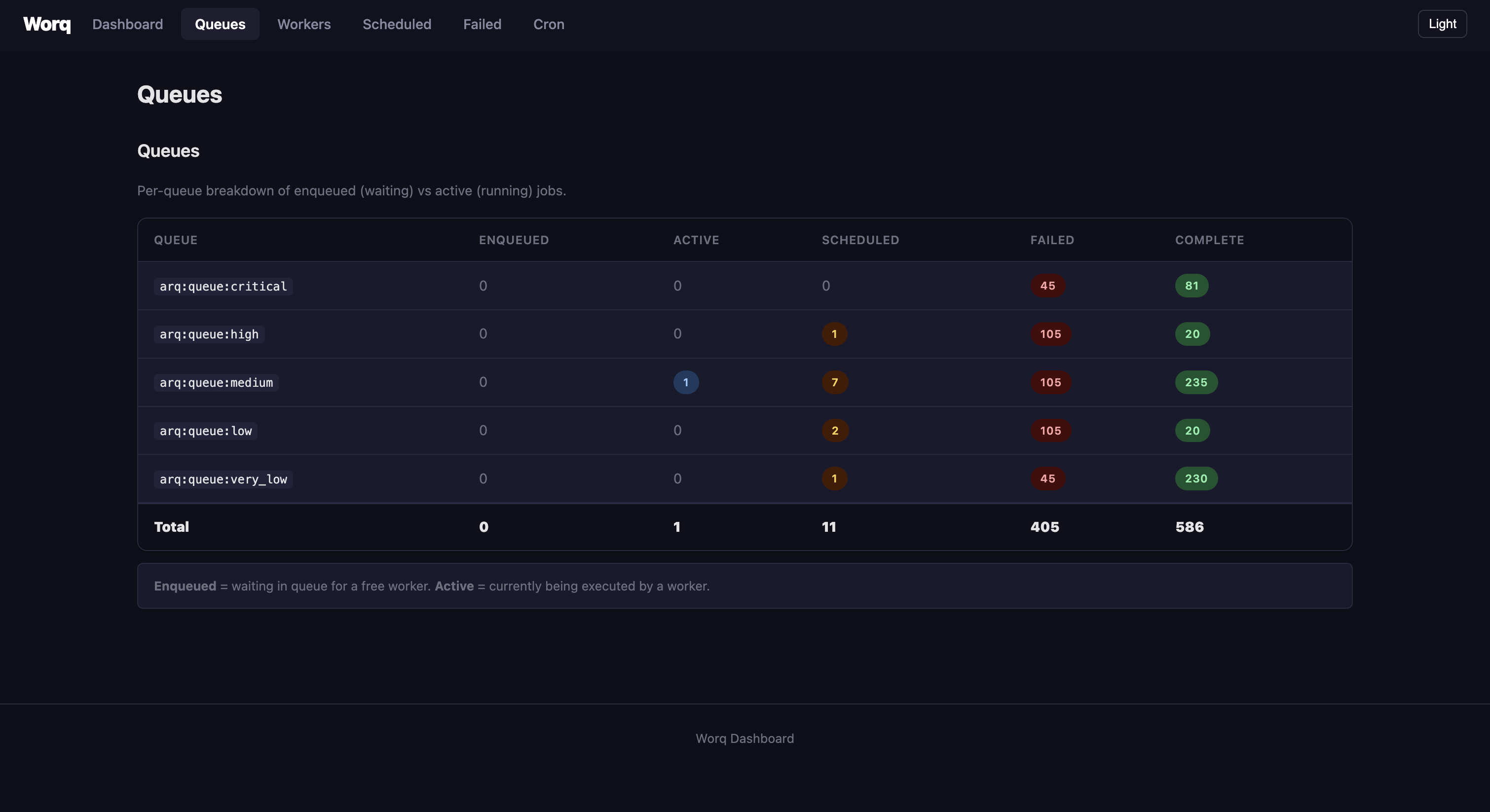Click complete badge 230 in very_low row
Image resolution: width=1490 pixels, height=812 pixels.
tap(1196, 479)
